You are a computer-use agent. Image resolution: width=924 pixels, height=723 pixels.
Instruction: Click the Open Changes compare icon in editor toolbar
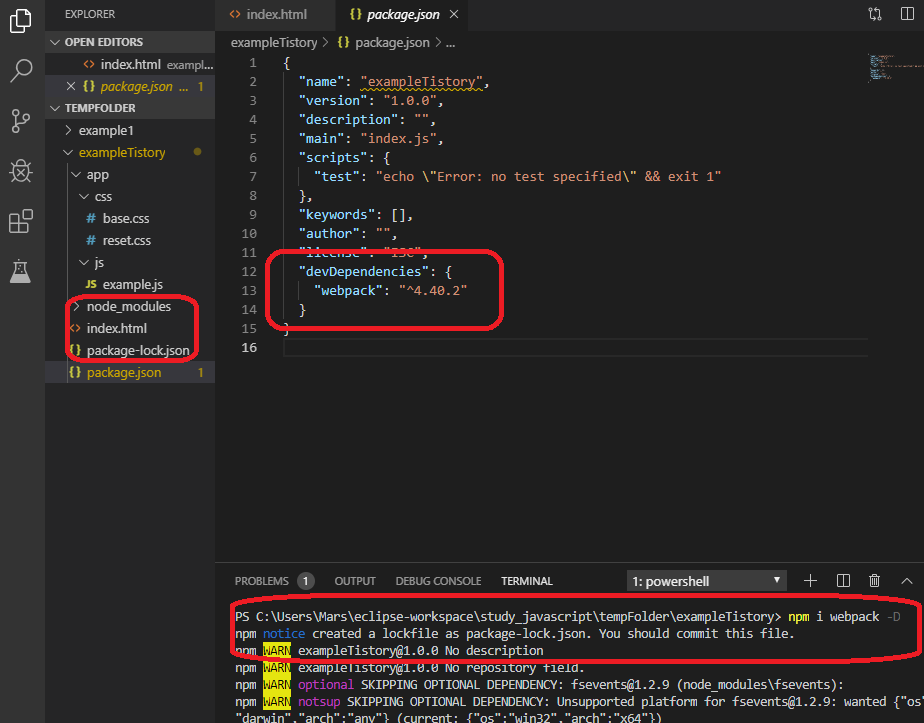click(875, 14)
